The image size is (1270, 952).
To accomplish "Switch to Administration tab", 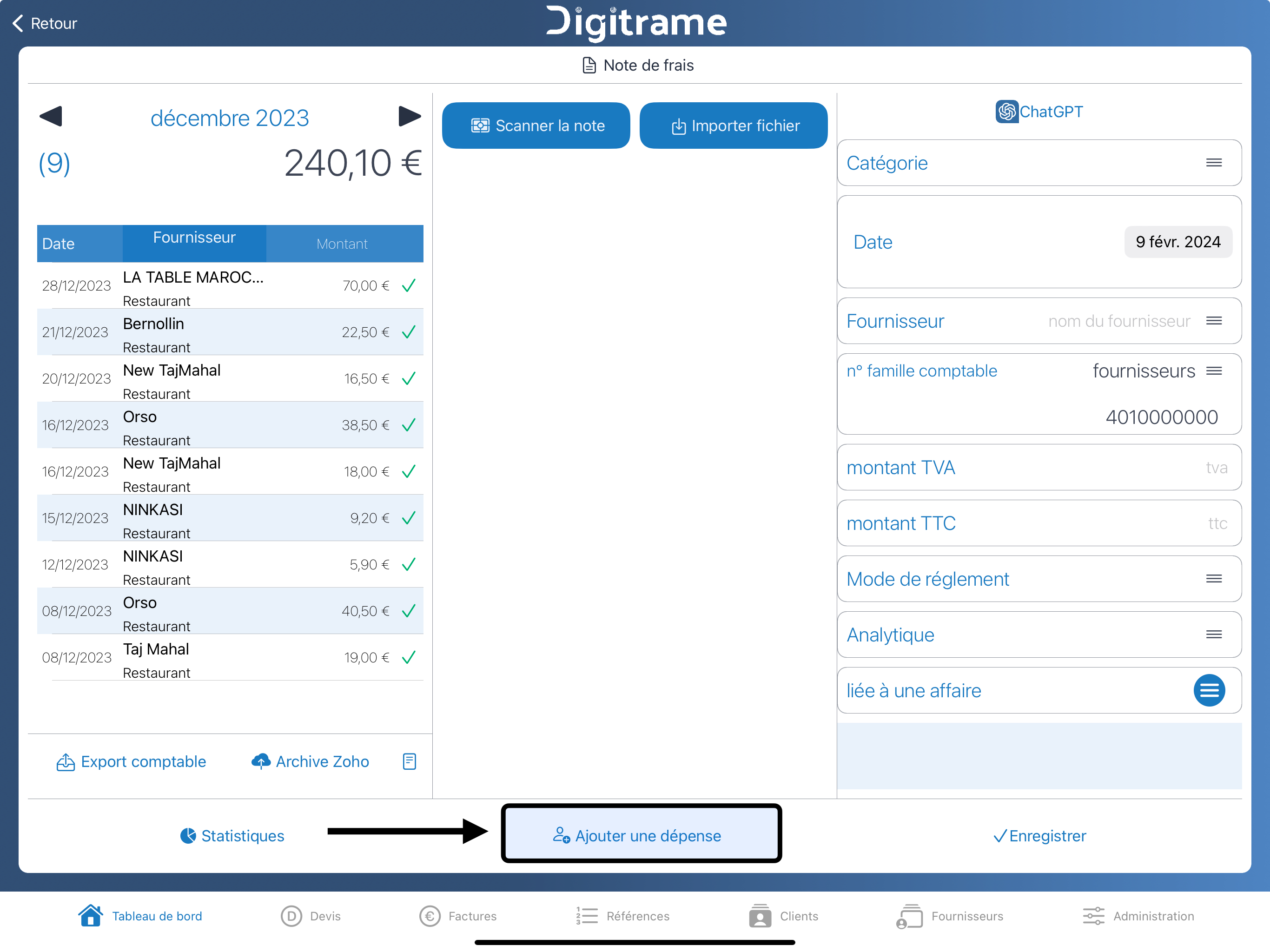I will click(x=1138, y=916).
